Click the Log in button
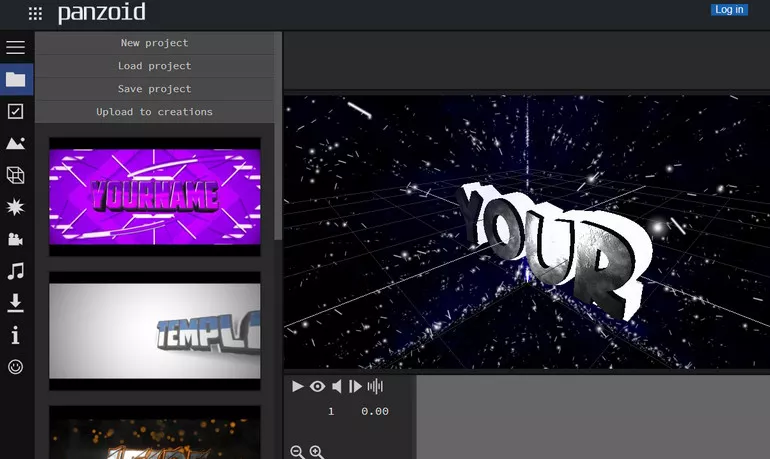 click(729, 10)
